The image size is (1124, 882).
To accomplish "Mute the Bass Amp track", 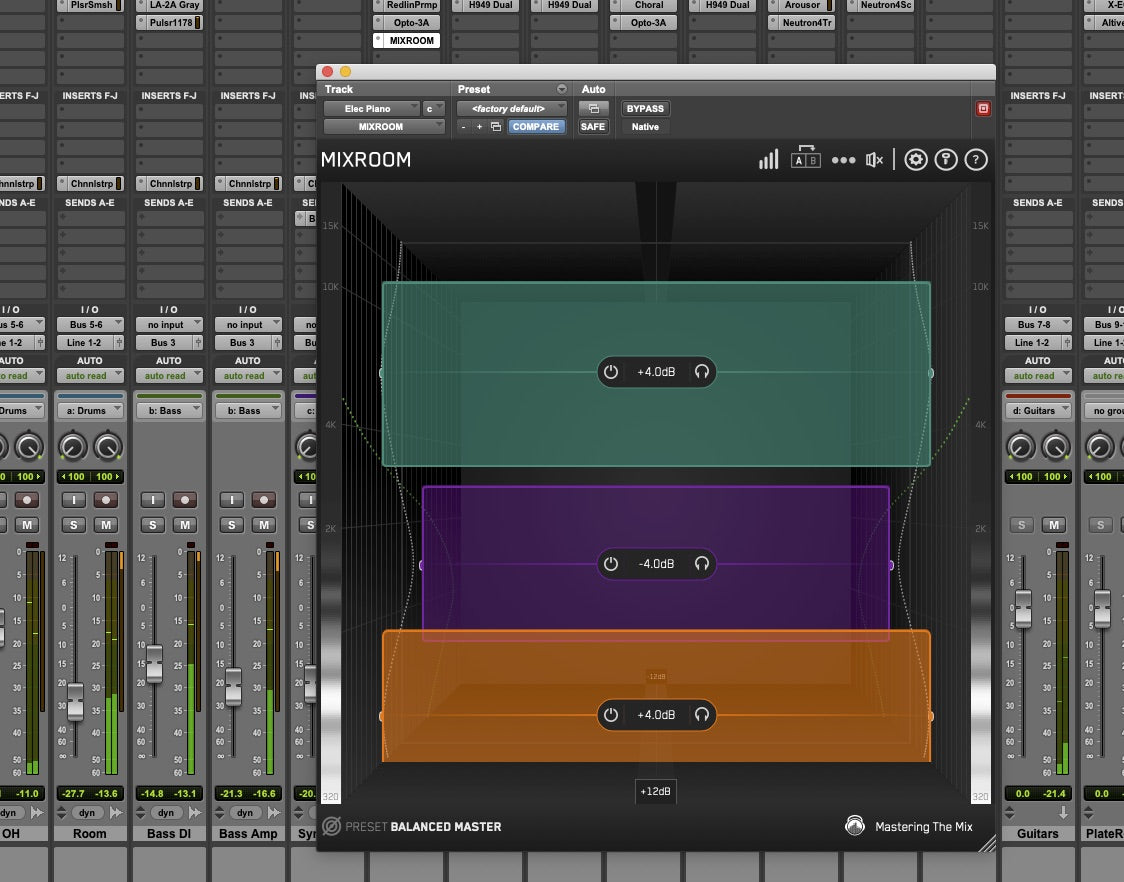I will pyautogui.click(x=264, y=525).
